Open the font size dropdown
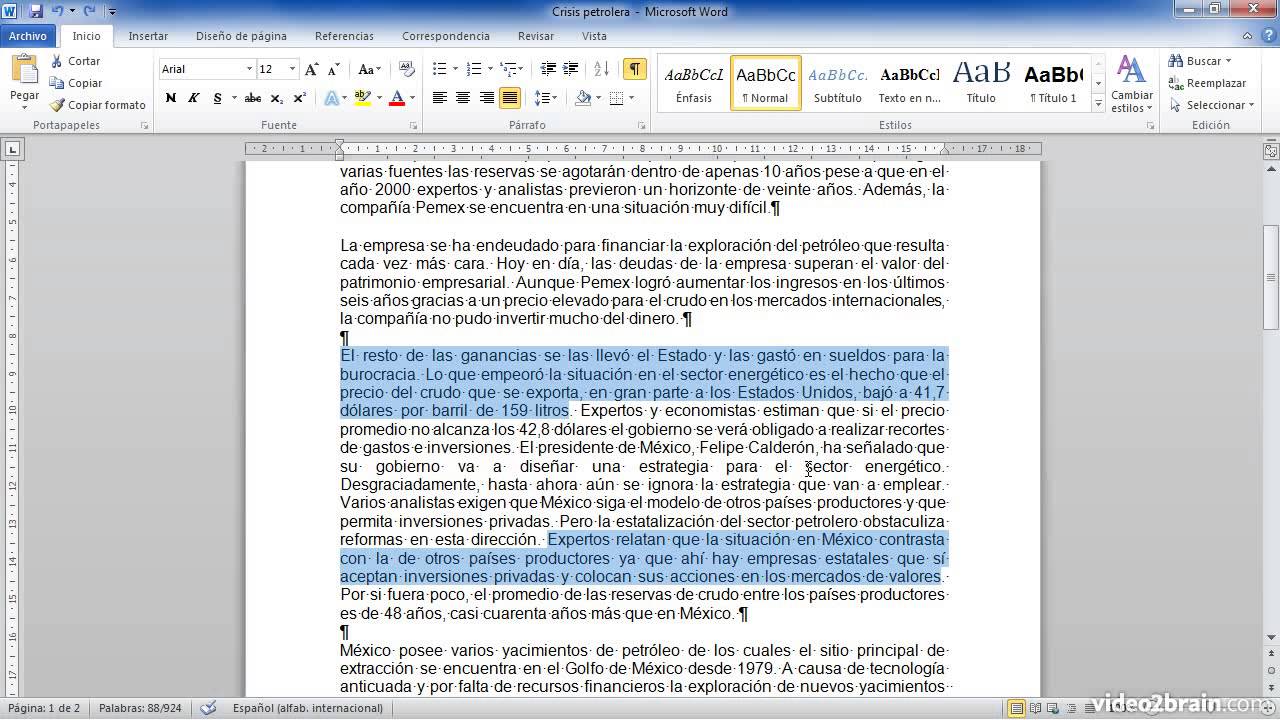1280x720 pixels. coord(292,69)
